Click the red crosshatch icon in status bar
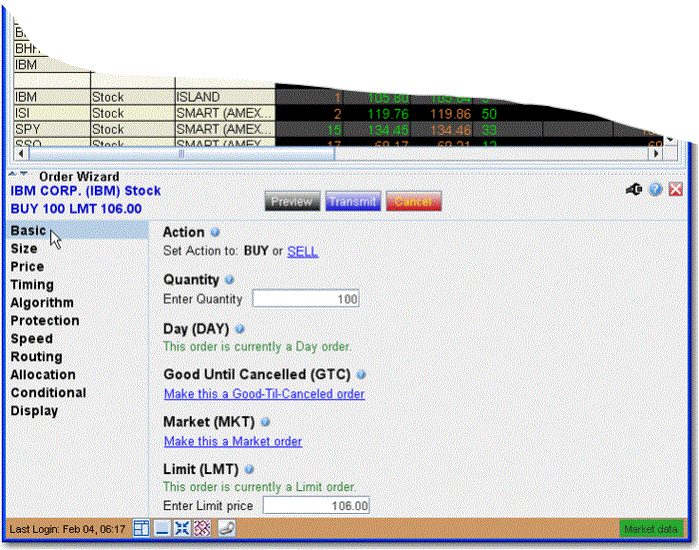This screenshot has width=699, height=550. point(201,528)
